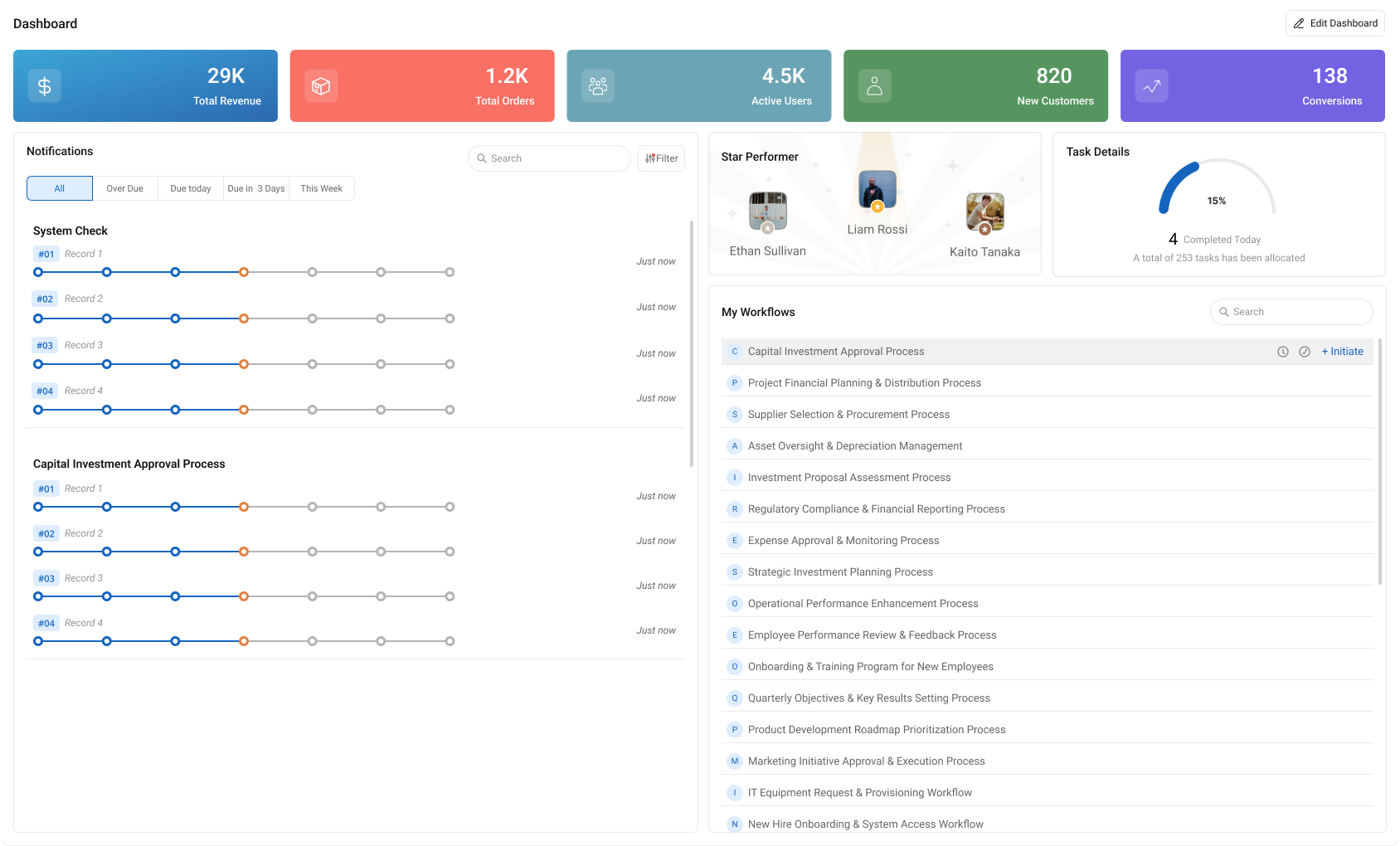The width and height of the screenshot is (1400, 846).
Task: Switch to the This Week tab
Action: (x=322, y=188)
